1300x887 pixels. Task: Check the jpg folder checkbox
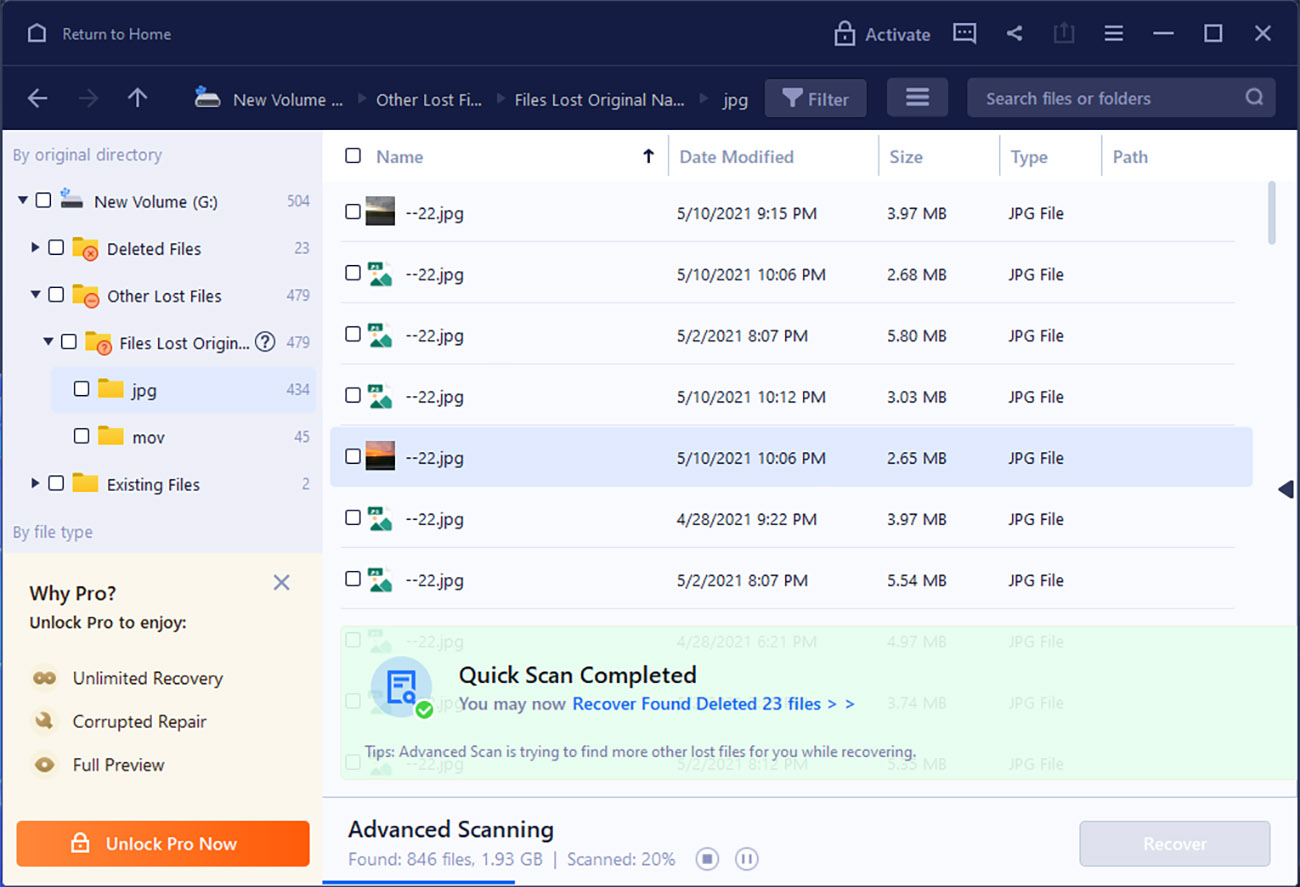pos(81,390)
